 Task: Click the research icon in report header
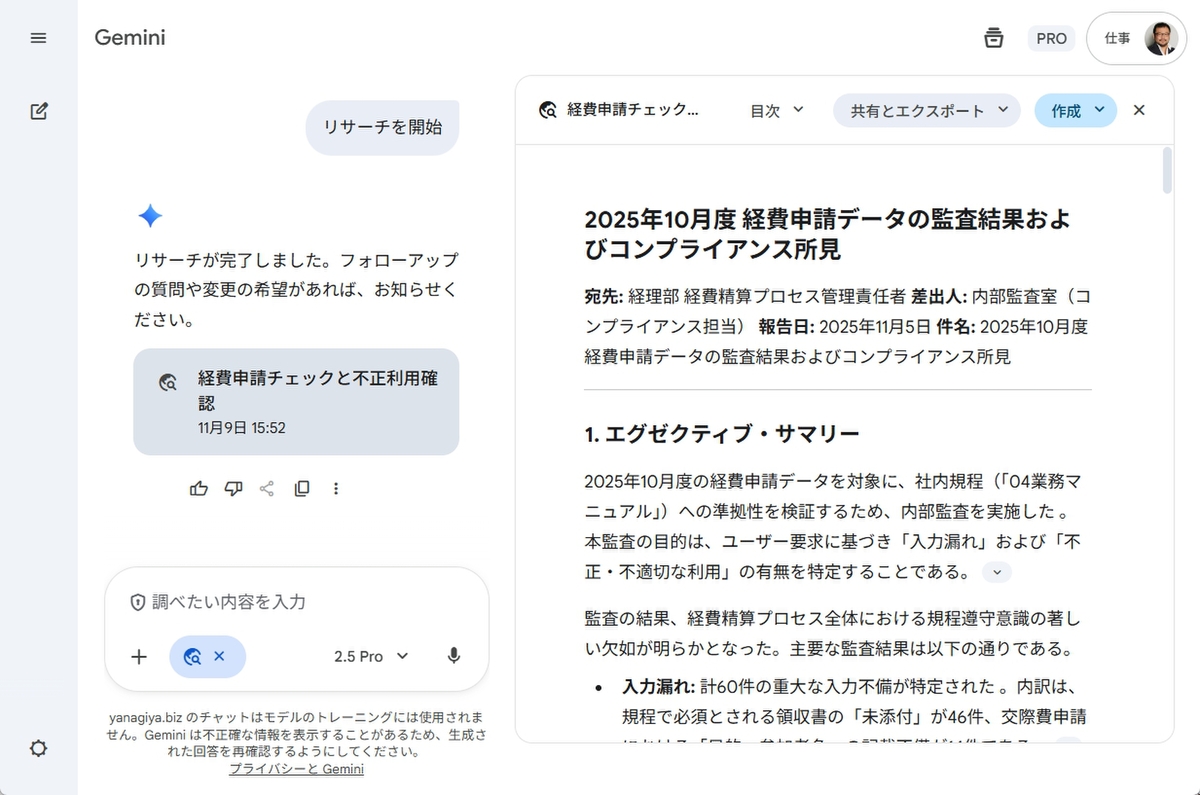coord(547,111)
